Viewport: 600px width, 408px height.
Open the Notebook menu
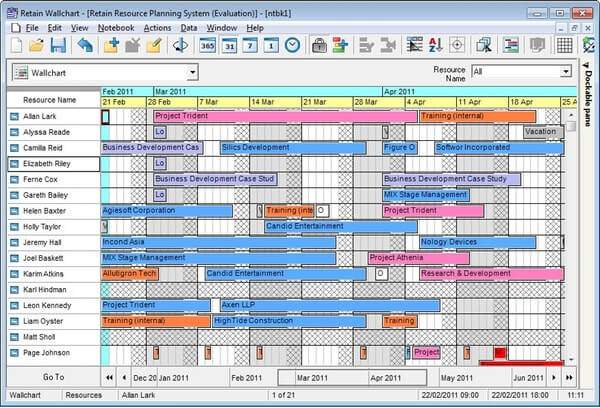tap(116, 28)
